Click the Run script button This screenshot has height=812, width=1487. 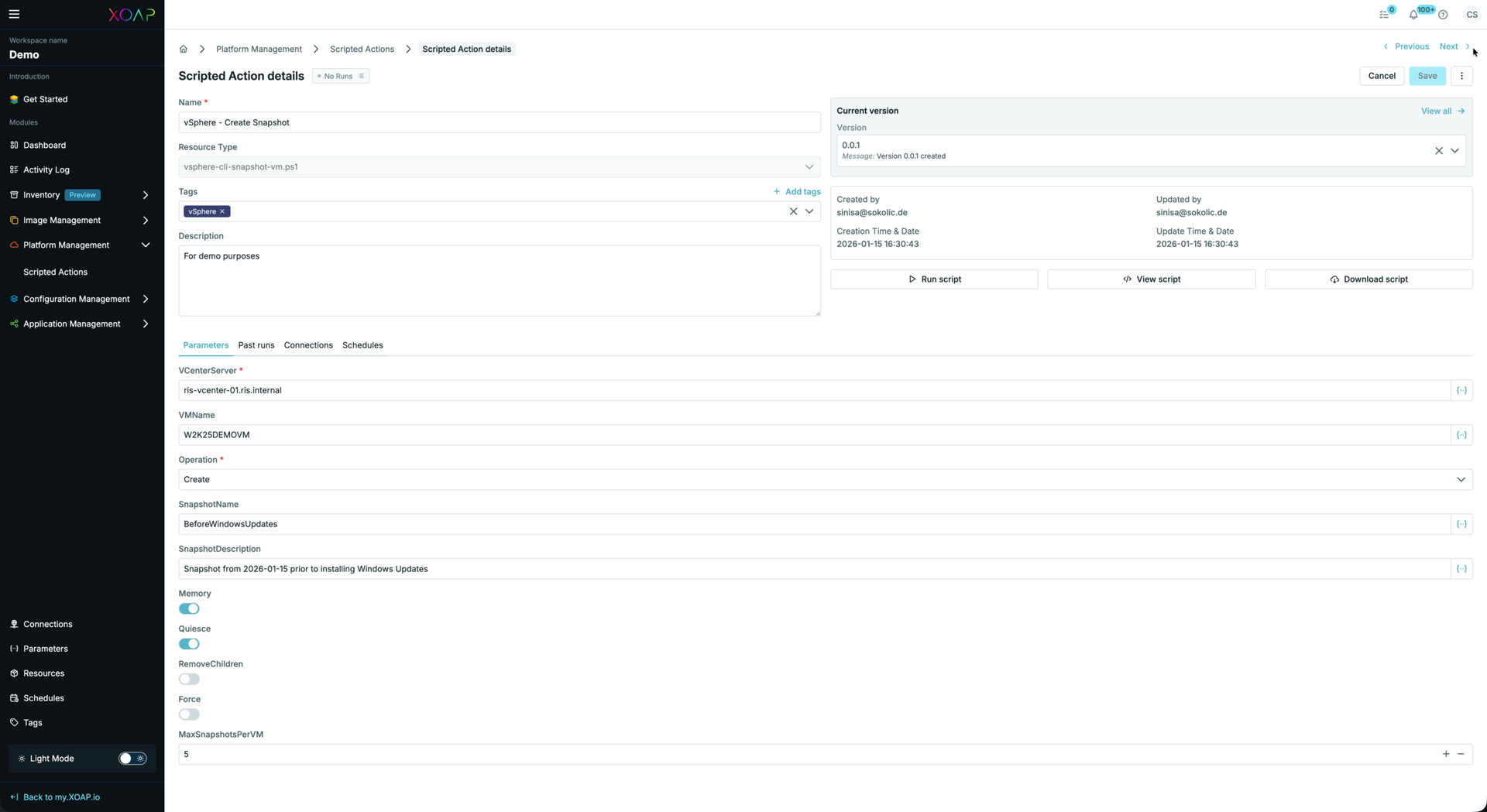[x=934, y=279]
